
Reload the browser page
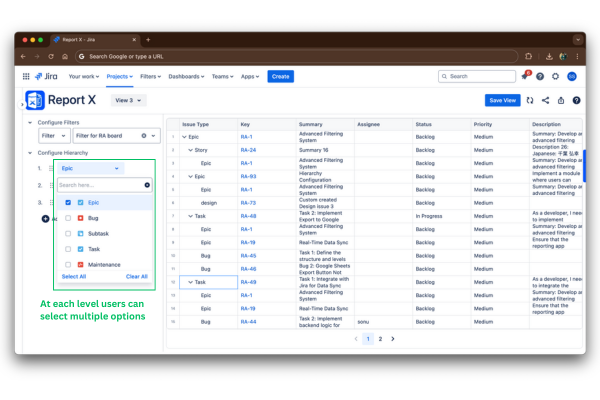pos(51,56)
